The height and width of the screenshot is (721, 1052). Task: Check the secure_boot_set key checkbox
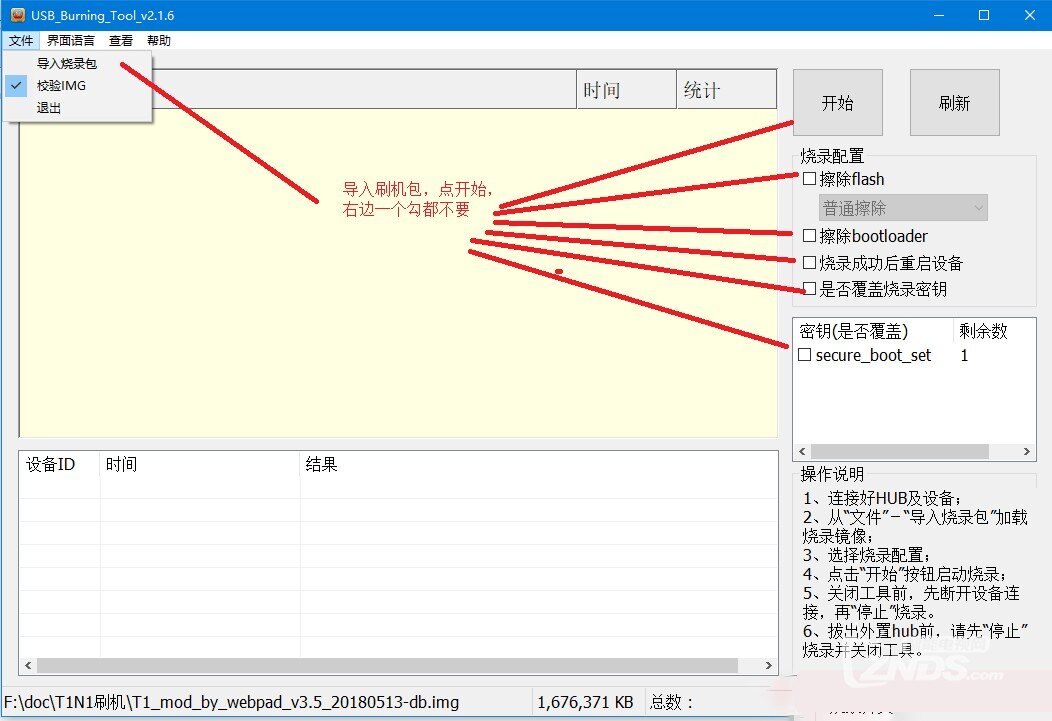[804, 355]
